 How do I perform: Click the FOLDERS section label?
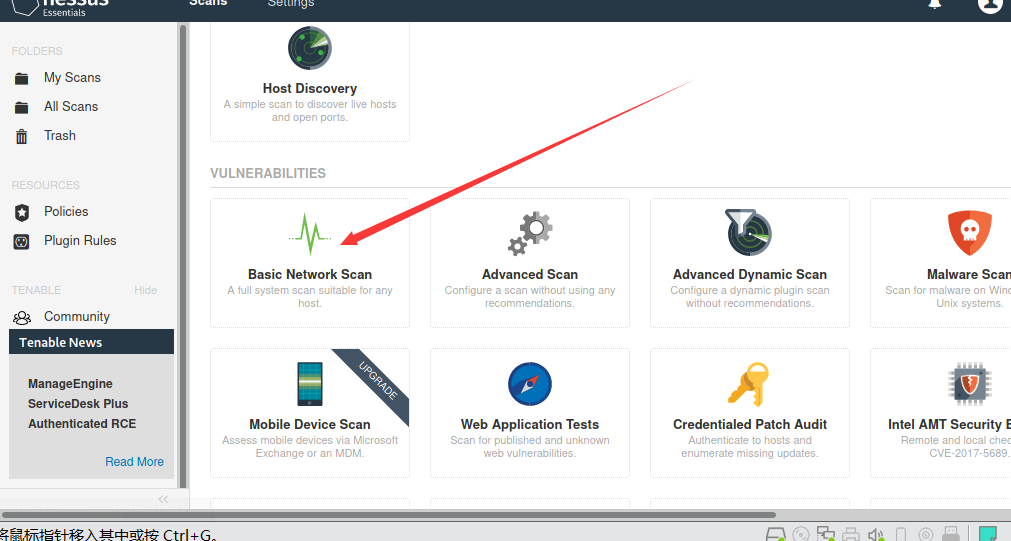[37, 51]
